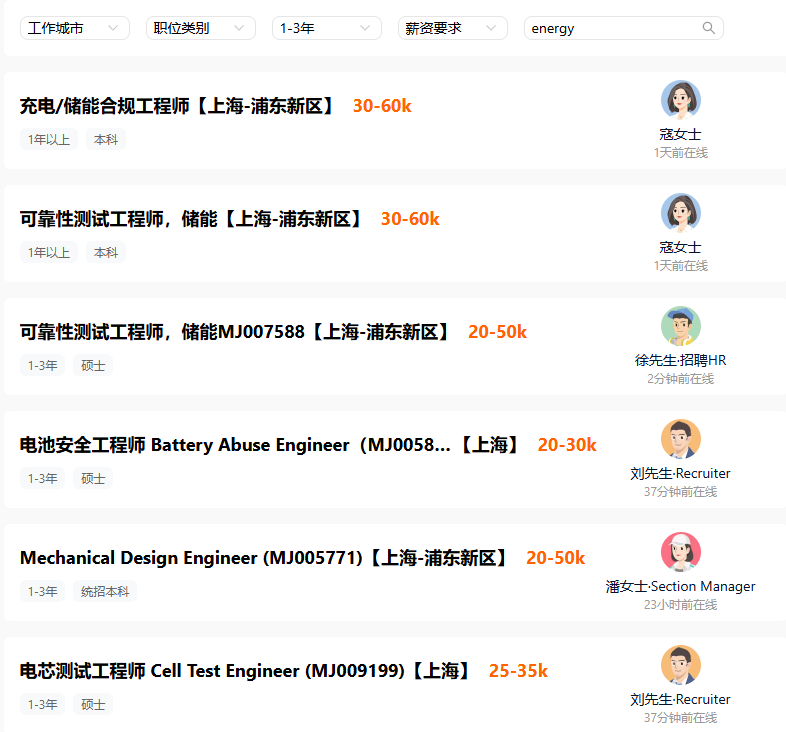
Task: Click 潘女士 Section Manager avatar
Action: click(681, 552)
